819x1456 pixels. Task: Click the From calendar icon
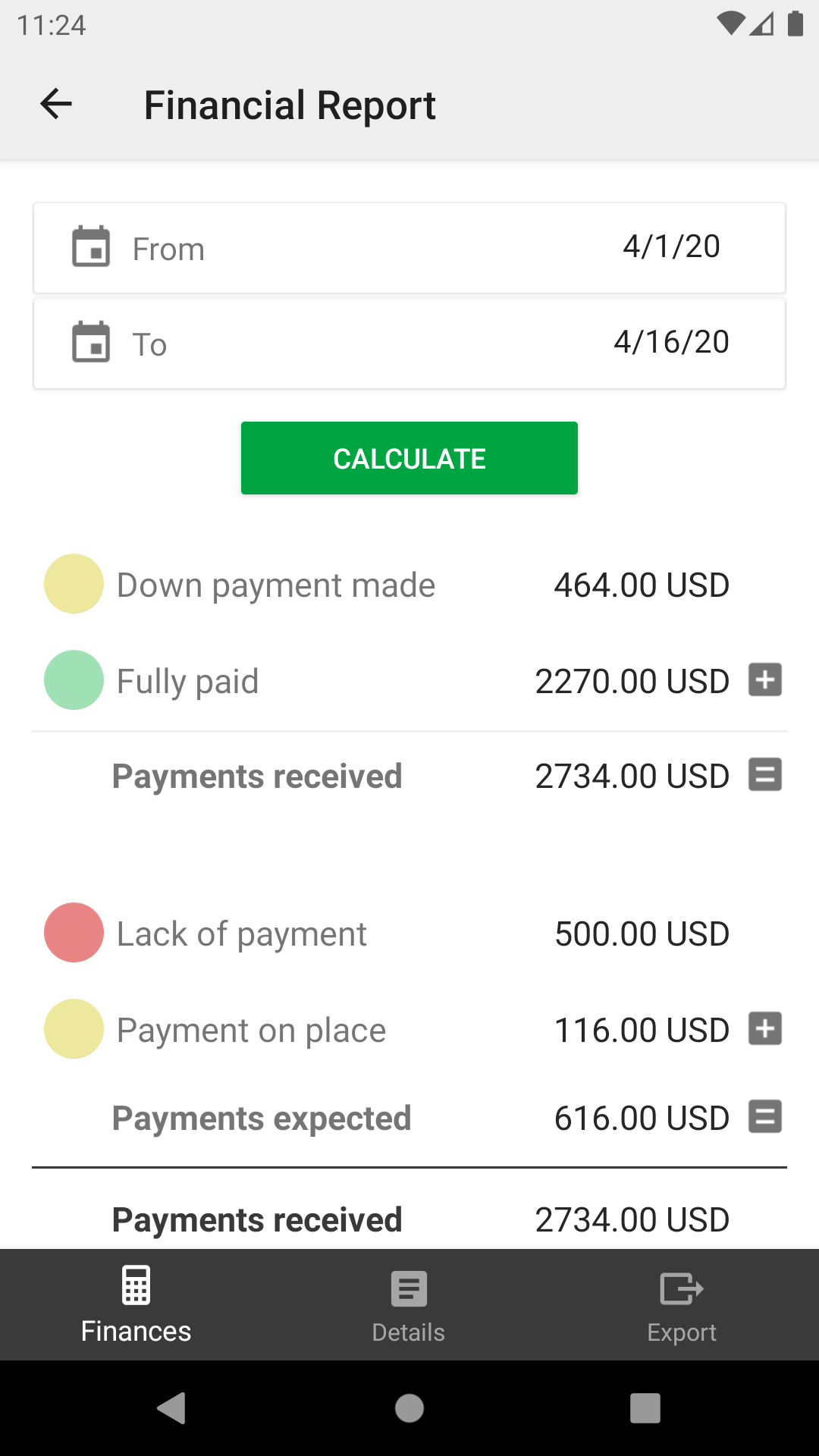pos(91,247)
